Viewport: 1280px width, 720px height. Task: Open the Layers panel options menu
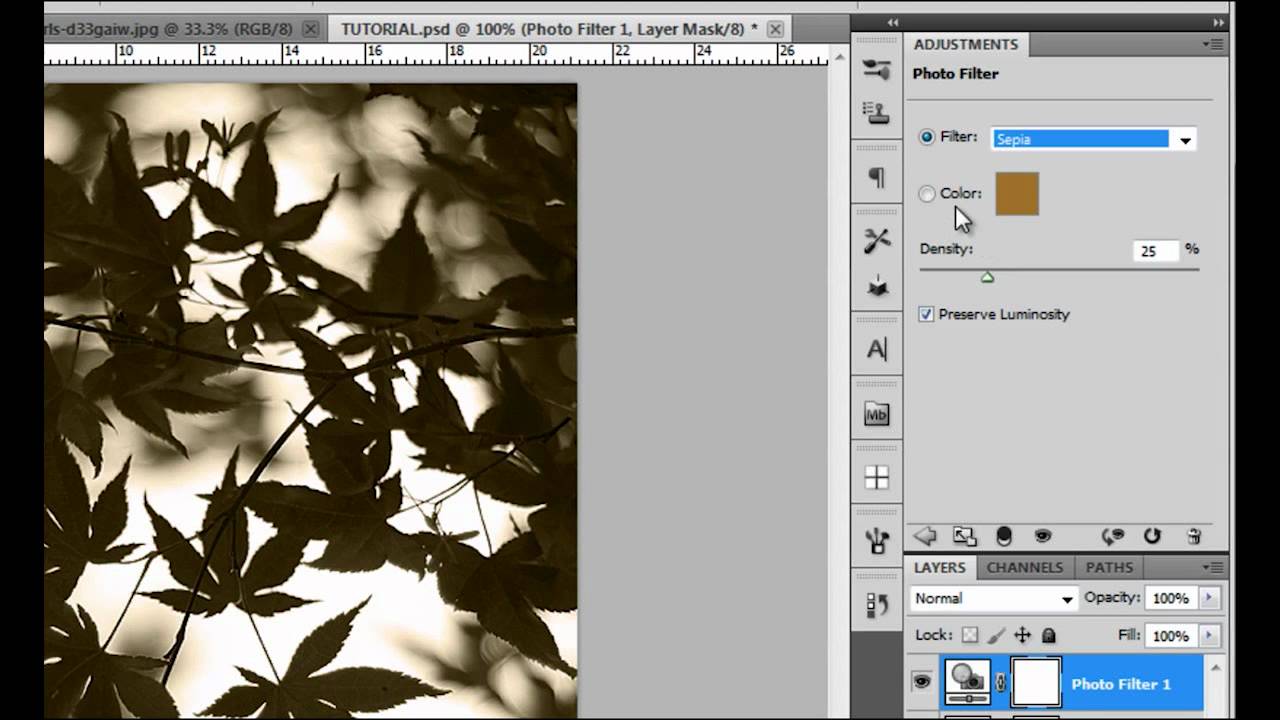(x=1214, y=567)
